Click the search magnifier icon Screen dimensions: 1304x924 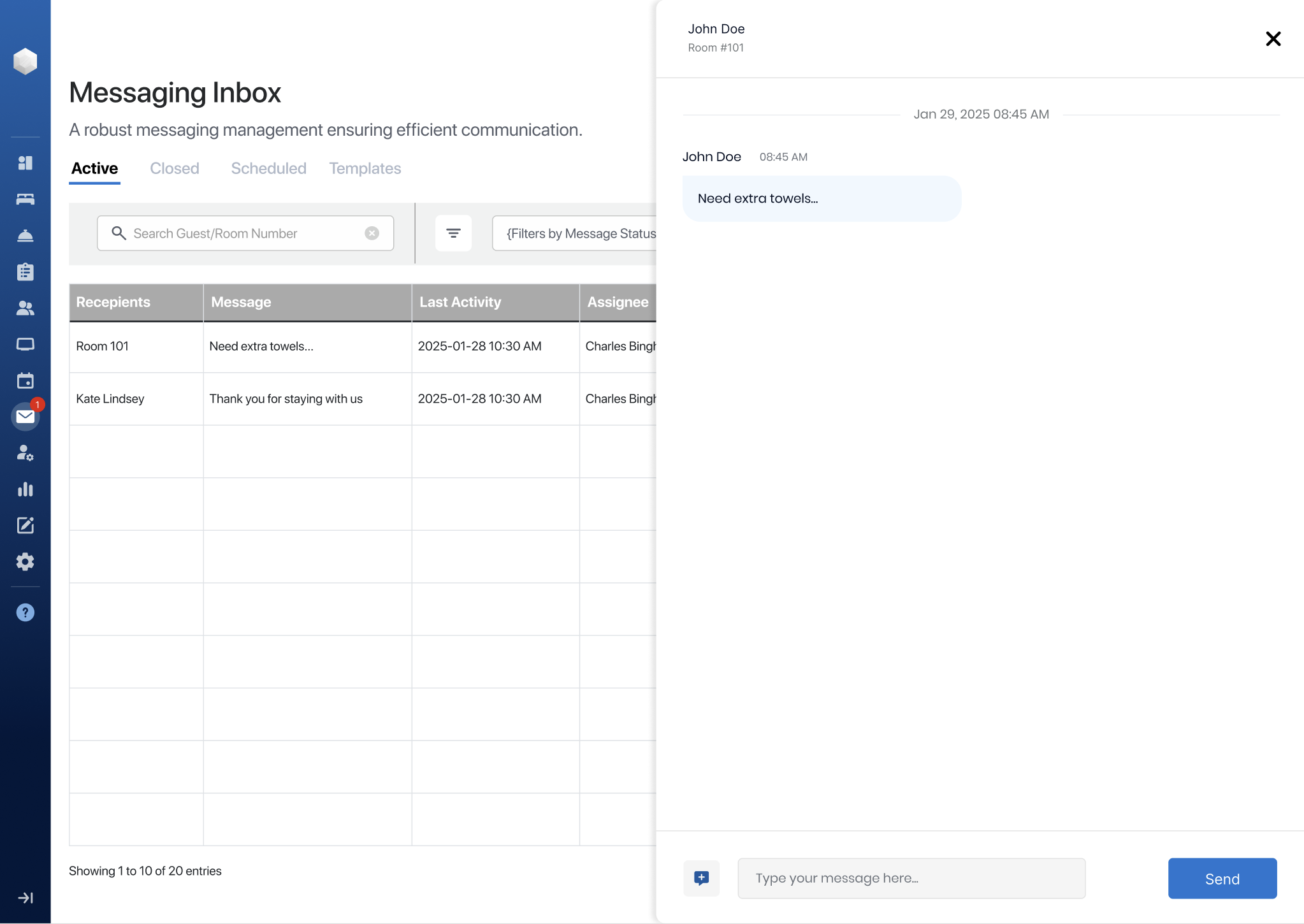[119, 233]
